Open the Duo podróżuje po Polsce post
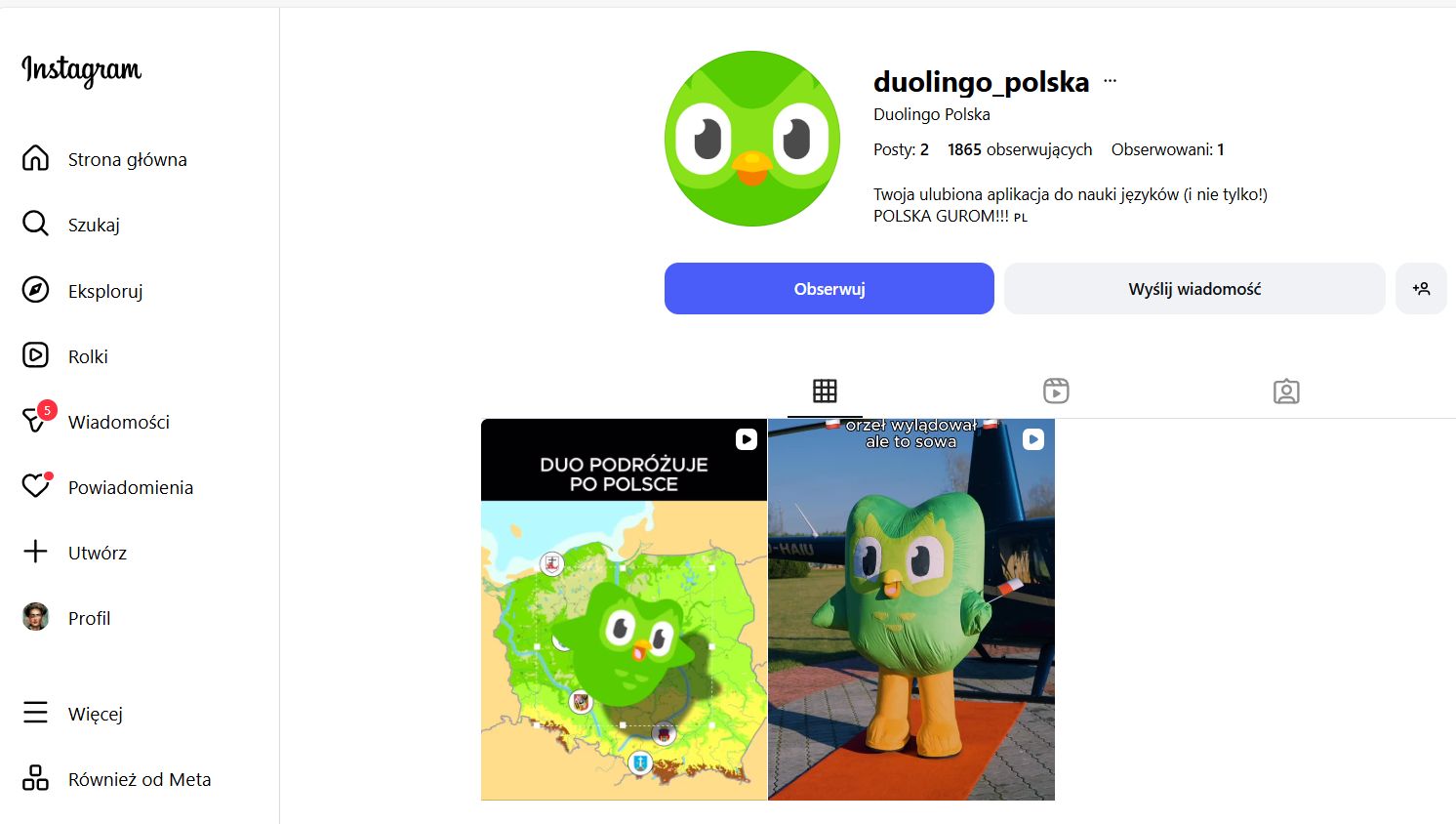Viewport: 1456px width, 824px height. [624, 609]
